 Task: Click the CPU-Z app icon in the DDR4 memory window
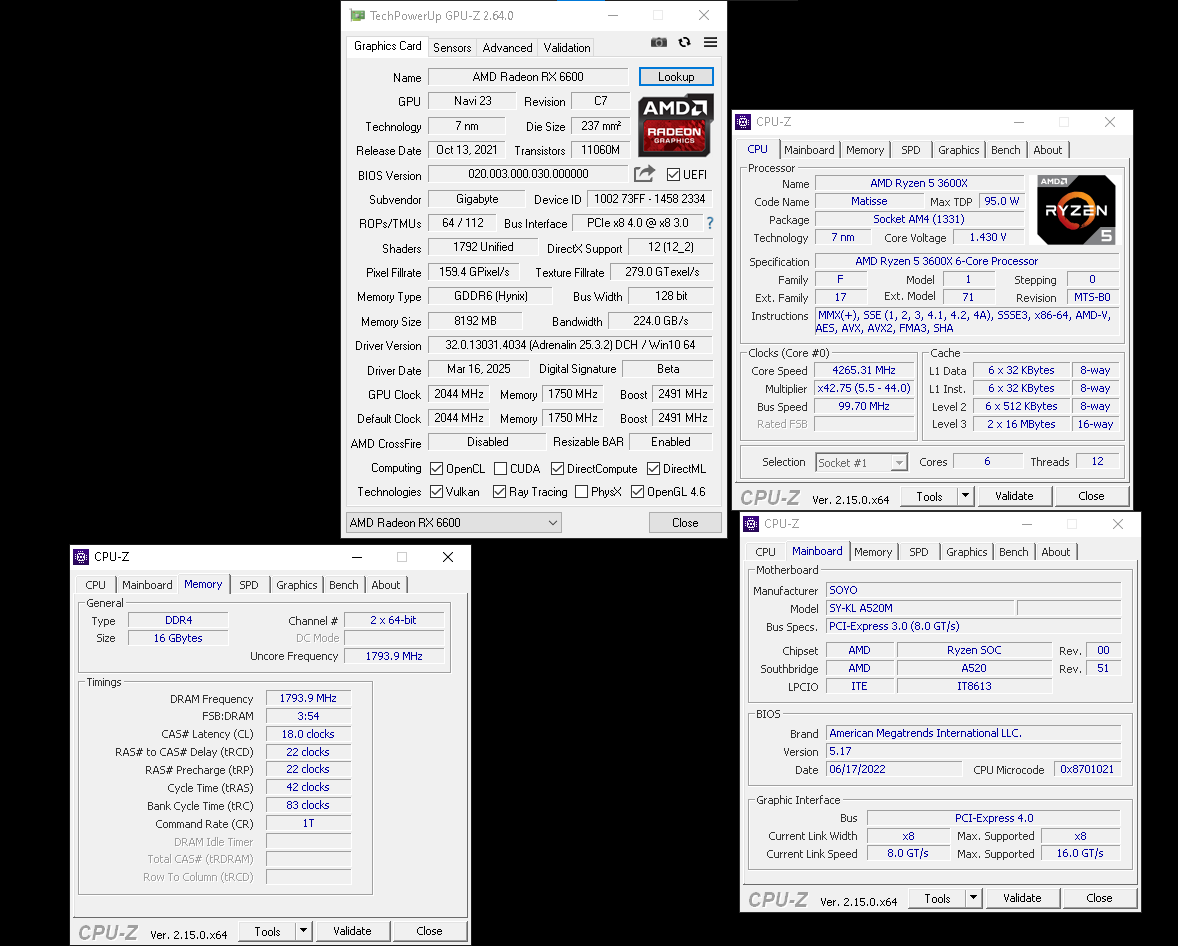pos(81,557)
